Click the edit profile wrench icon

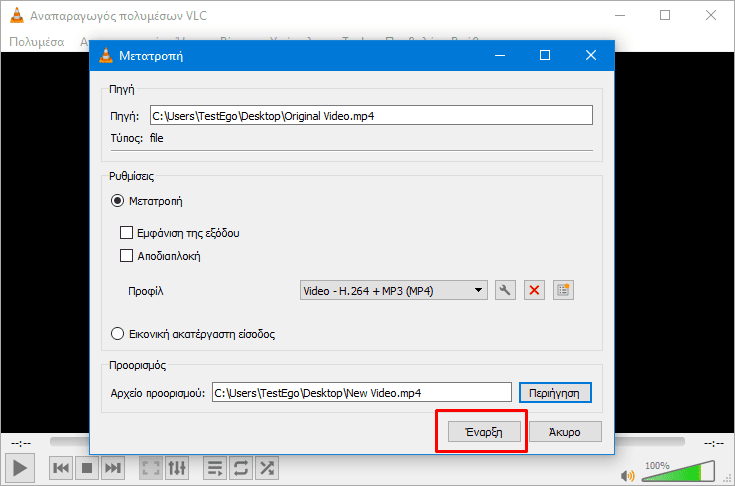[505, 291]
